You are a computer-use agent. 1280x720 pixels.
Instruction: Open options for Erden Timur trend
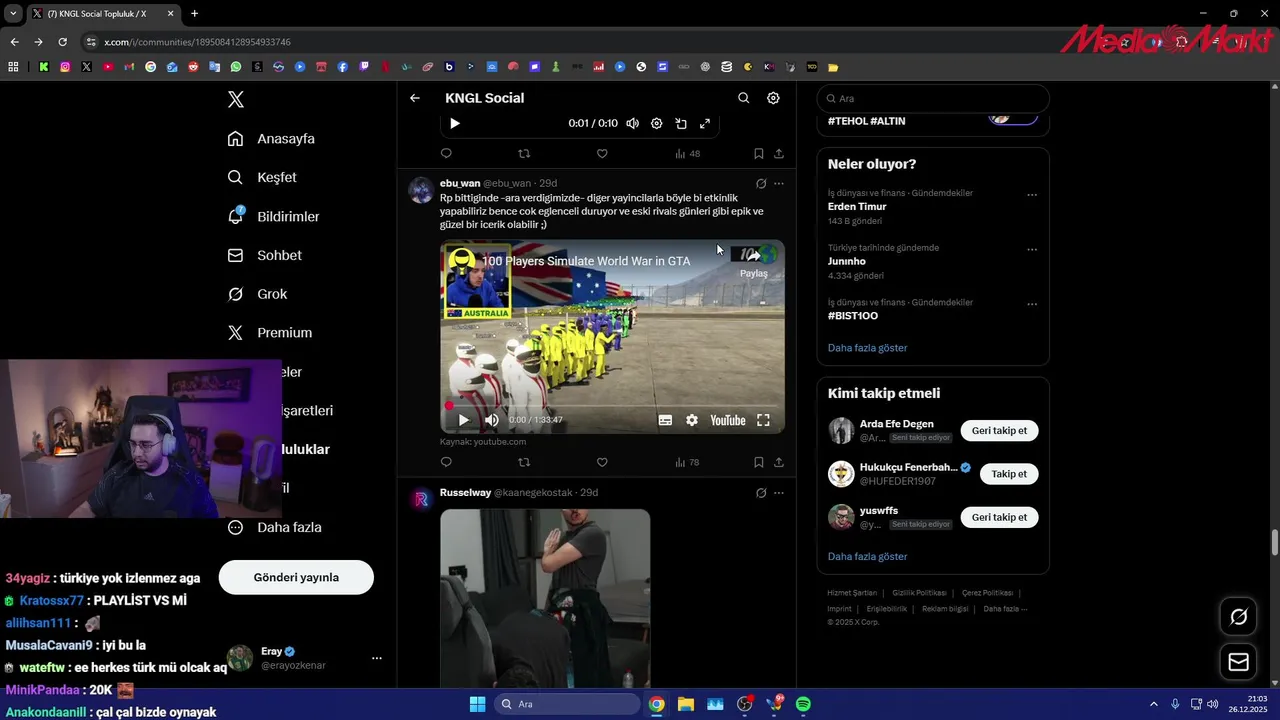[x=1032, y=195]
